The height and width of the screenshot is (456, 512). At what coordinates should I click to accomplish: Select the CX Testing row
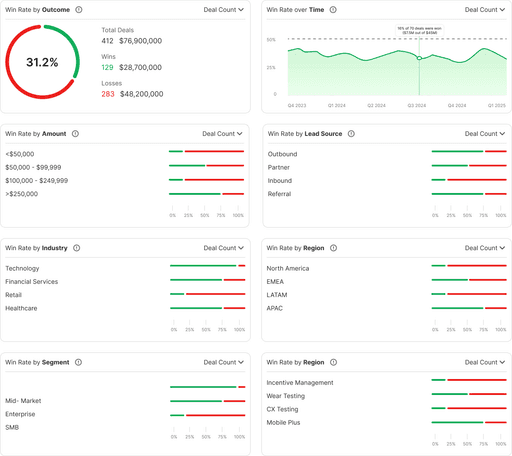pyautogui.click(x=386, y=409)
